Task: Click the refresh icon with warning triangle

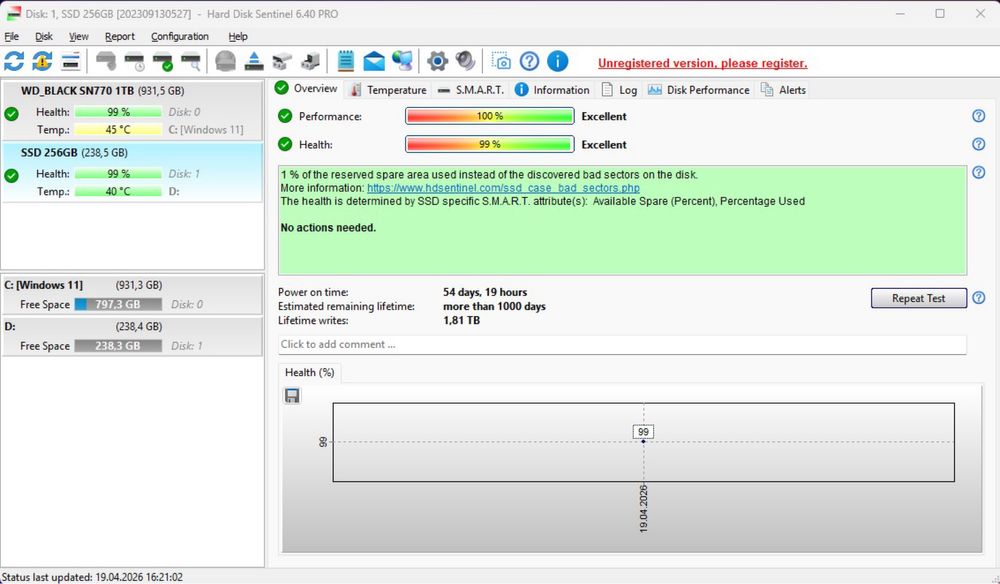Action: pyautogui.click(x=42, y=61)
